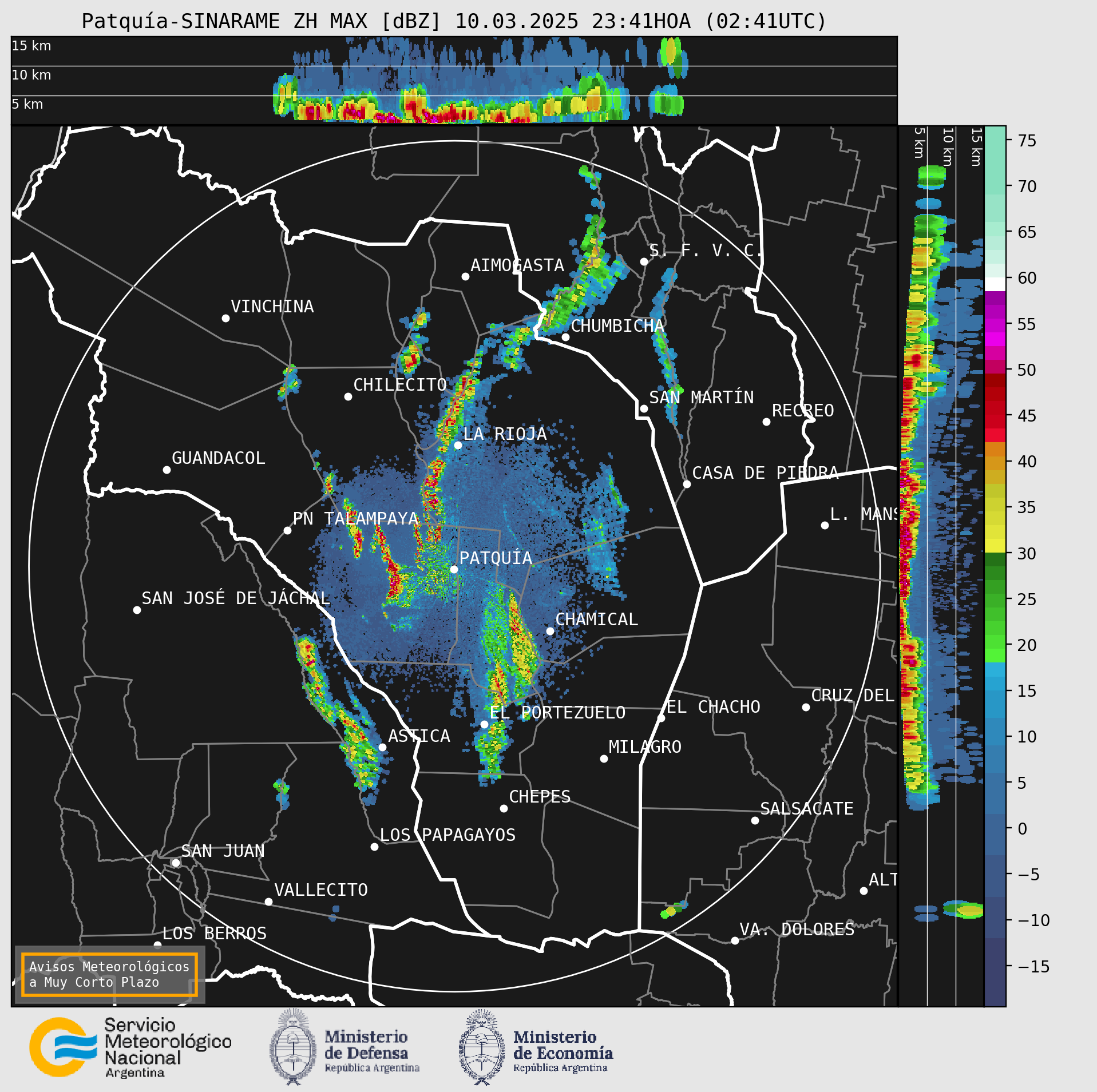Click the MILAGRO label
The width and height of the screenshot is (1097, 1092).
(645, 746)
